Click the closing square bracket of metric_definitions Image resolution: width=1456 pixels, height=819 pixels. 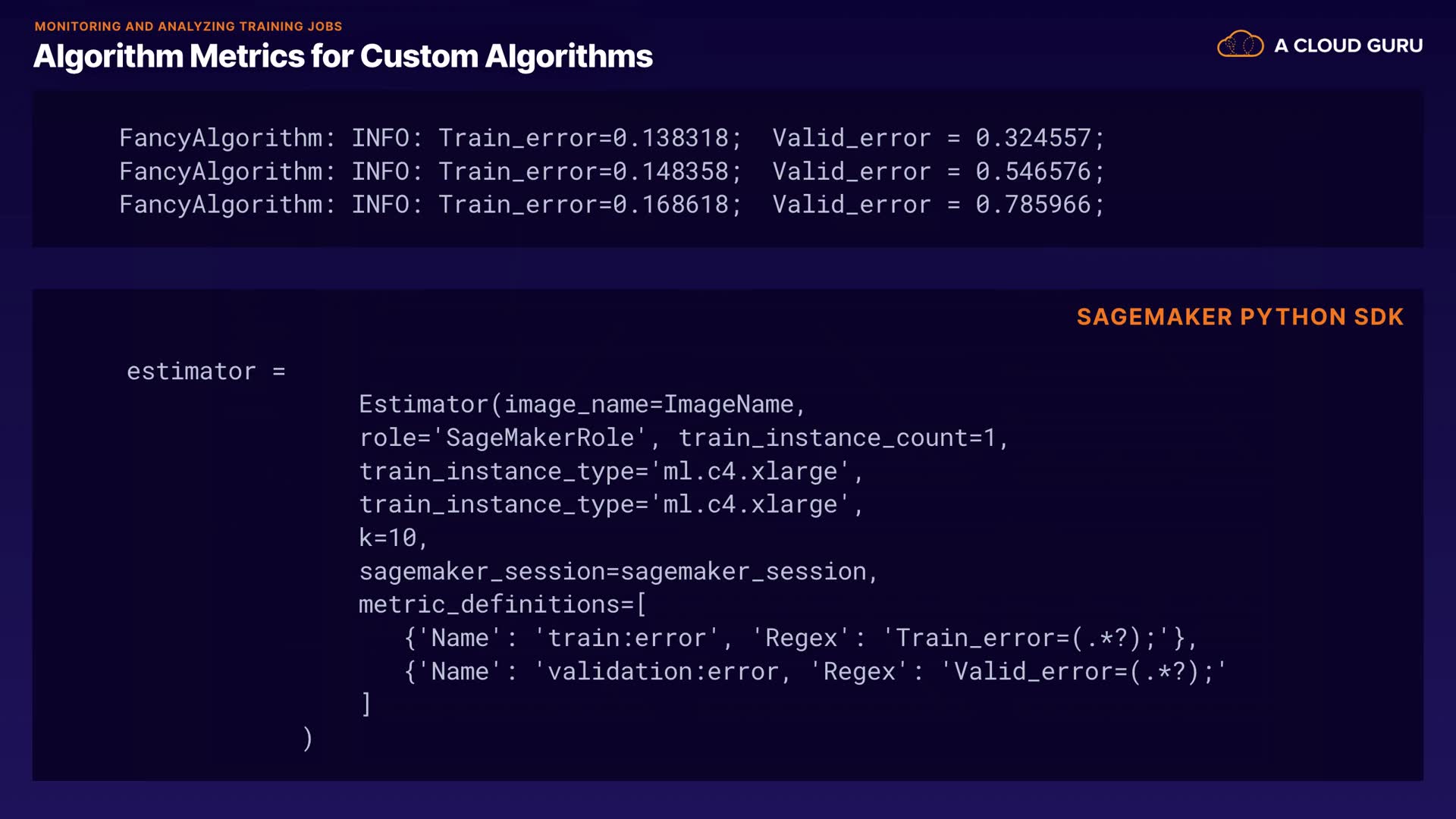click(x=366, y=704)
